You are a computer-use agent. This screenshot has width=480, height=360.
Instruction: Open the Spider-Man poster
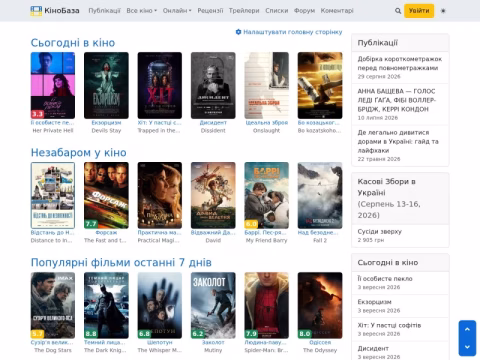[267, 305]
